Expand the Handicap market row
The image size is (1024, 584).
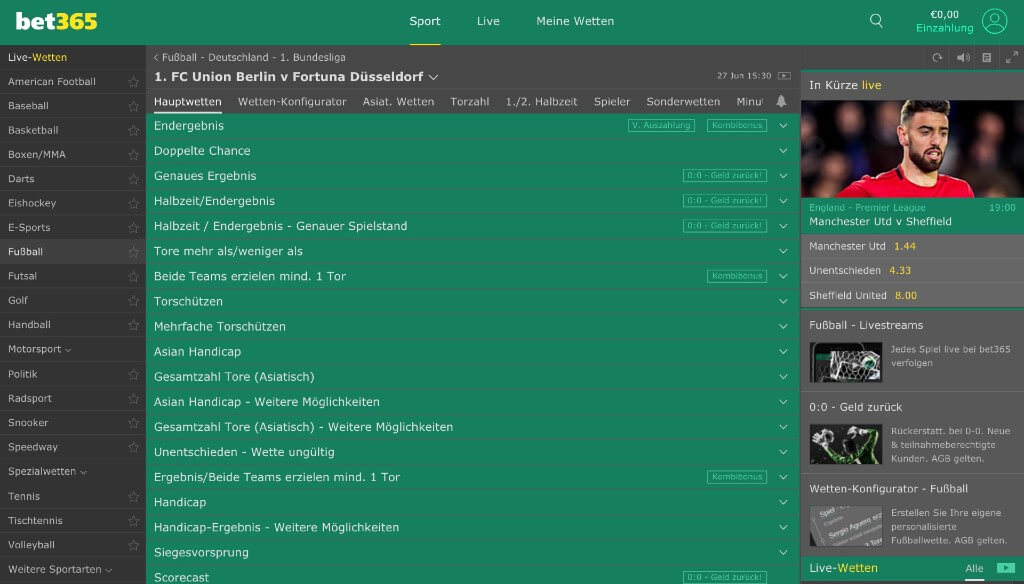(x=473, y=502)
